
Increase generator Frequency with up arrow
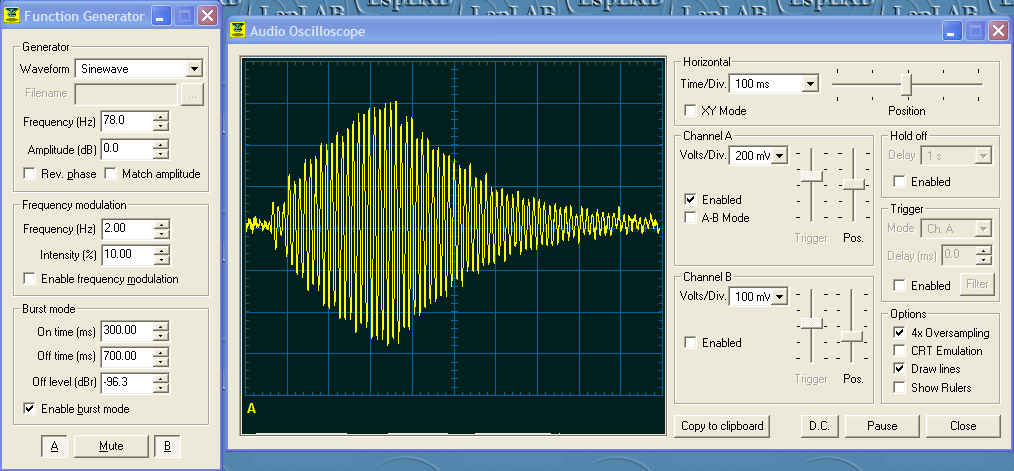pos(161,117)
